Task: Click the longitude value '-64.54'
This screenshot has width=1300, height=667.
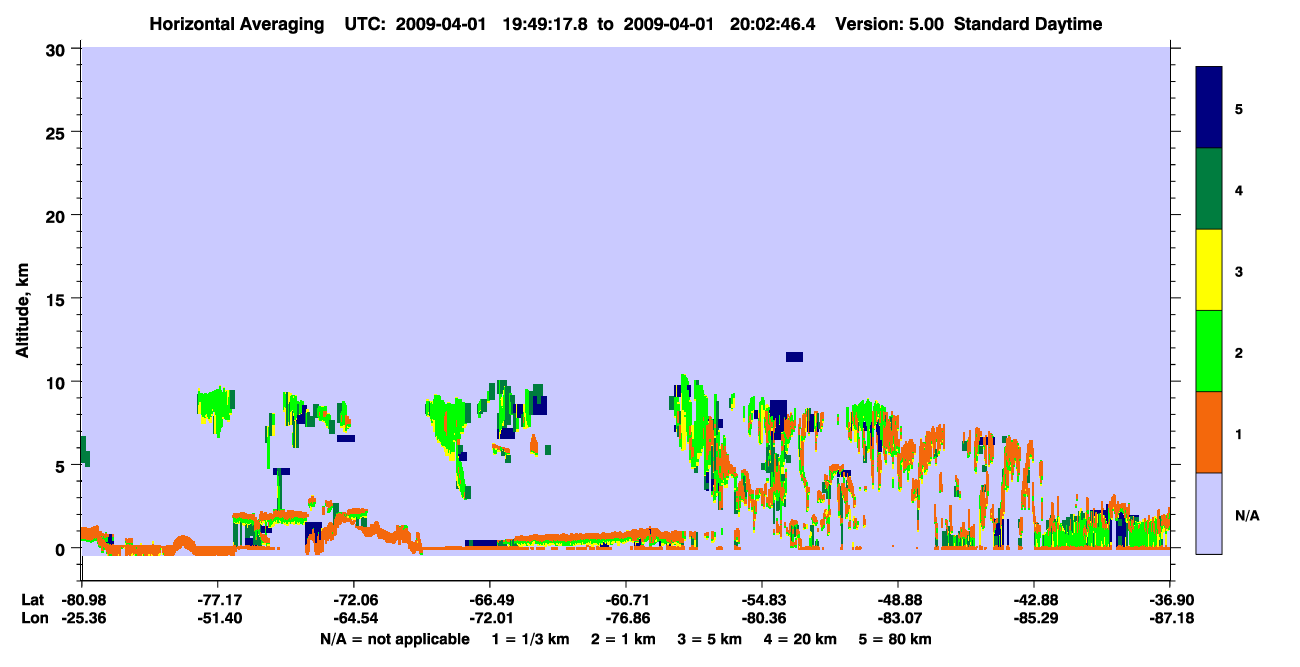Action: (354, 619)
